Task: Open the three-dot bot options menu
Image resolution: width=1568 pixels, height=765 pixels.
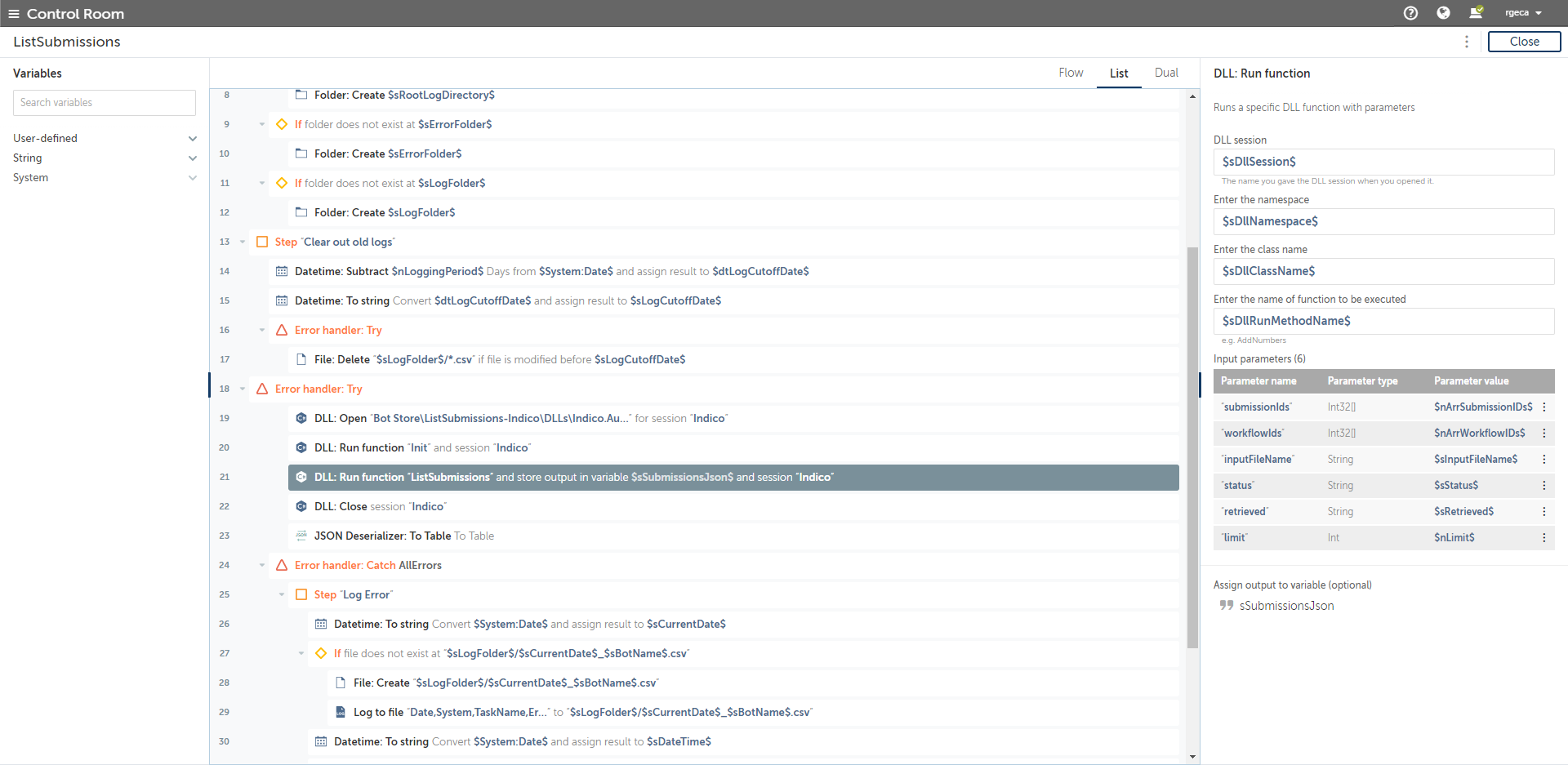Action: pos(1467,42)
